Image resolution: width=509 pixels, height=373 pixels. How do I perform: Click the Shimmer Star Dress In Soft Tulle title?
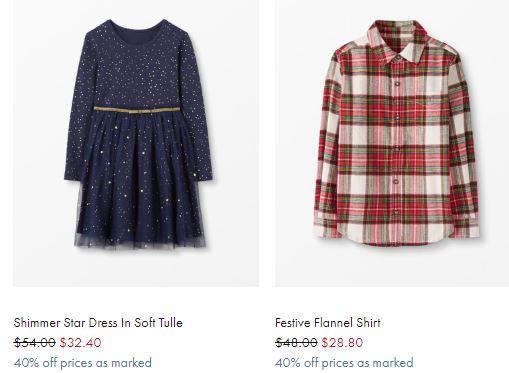point(98,323)
